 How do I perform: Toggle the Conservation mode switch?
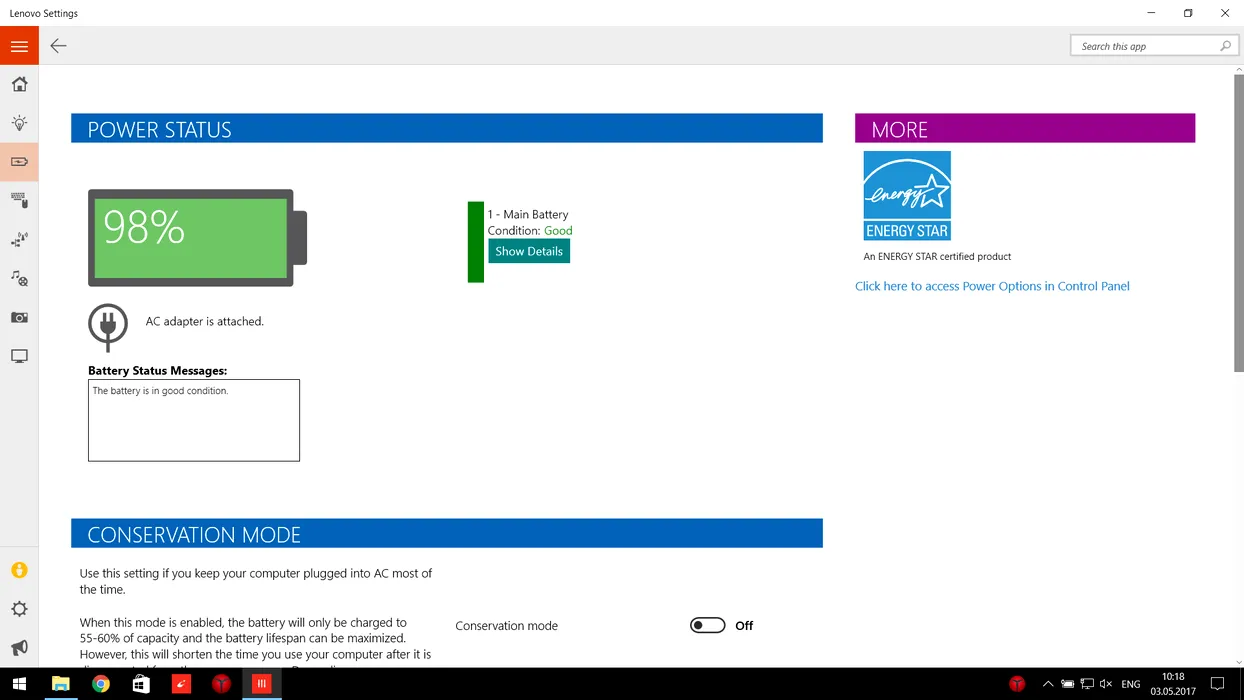coord(707,625)
